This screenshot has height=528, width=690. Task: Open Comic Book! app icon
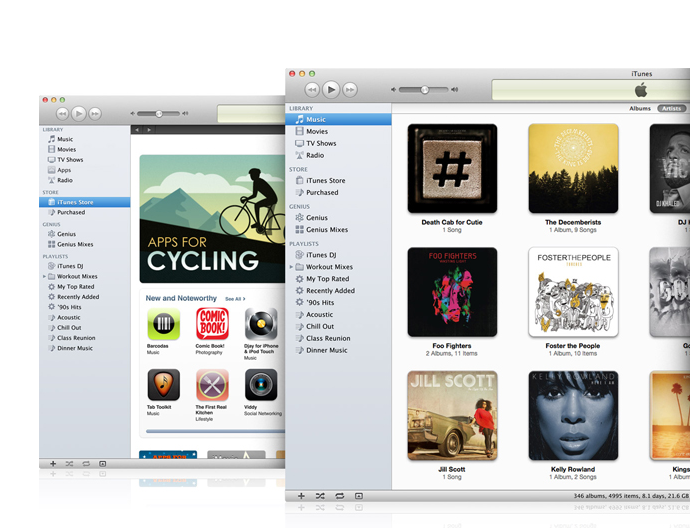point(212,324)
